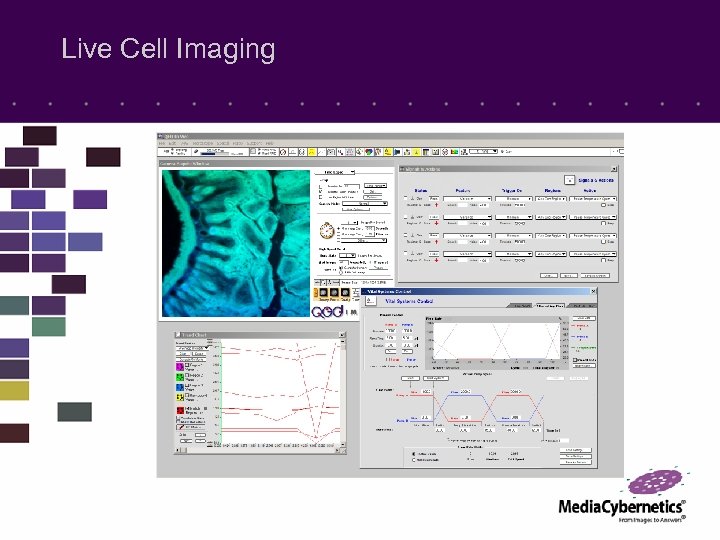Click the rightmost button at Signals window bottom
The image size is (720, 540).
596,276
